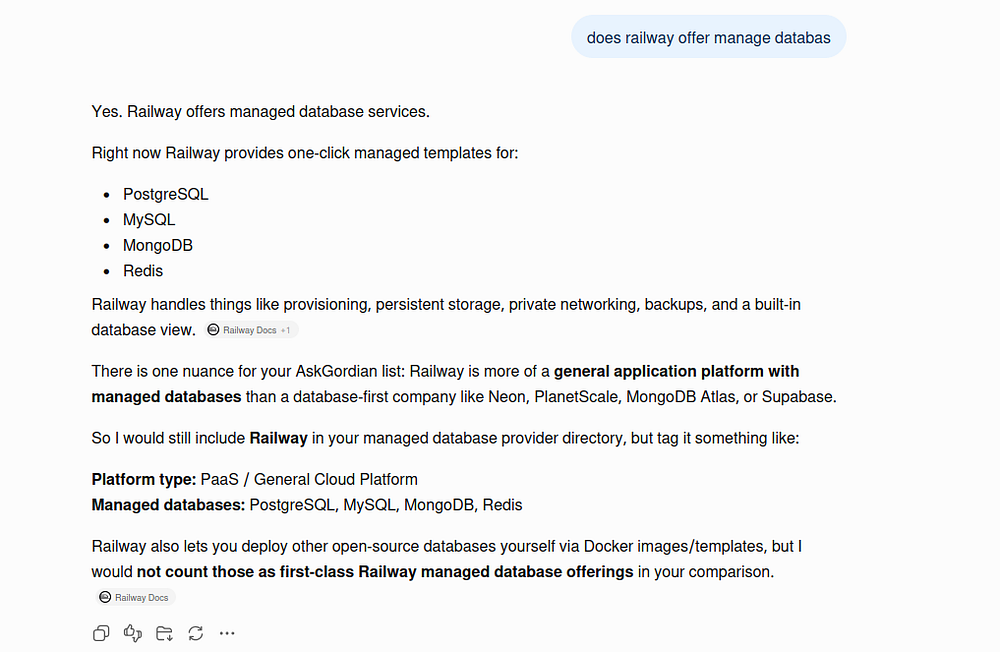
Task: Open the thumbs up/down feedback icon
Action: pos(133,633)
